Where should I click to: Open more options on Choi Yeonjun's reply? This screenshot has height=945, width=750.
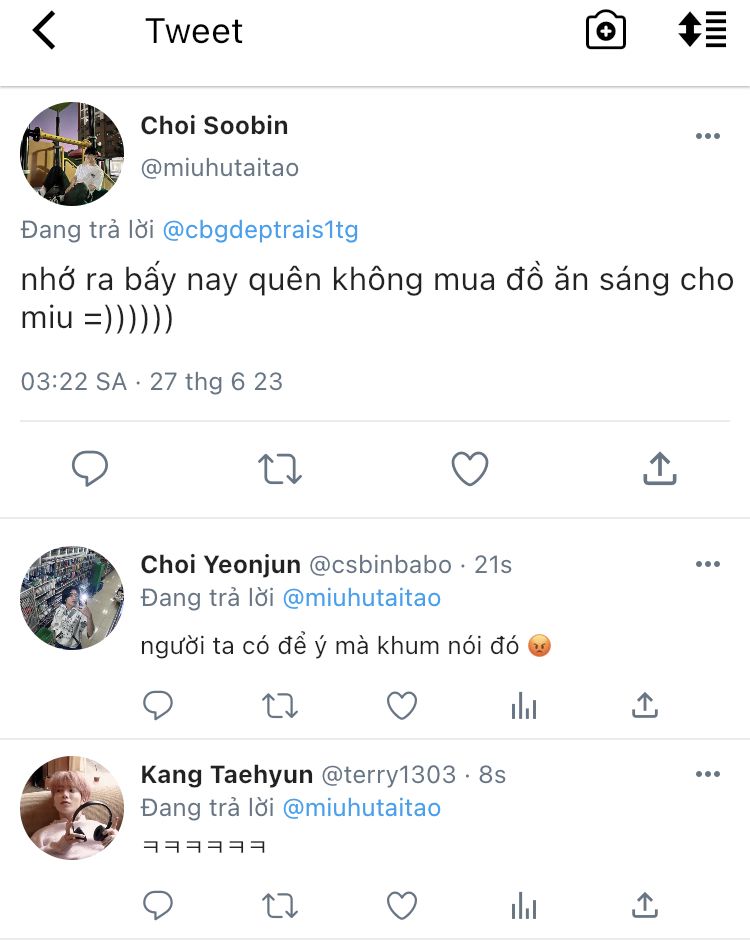(x=708, y=565)
